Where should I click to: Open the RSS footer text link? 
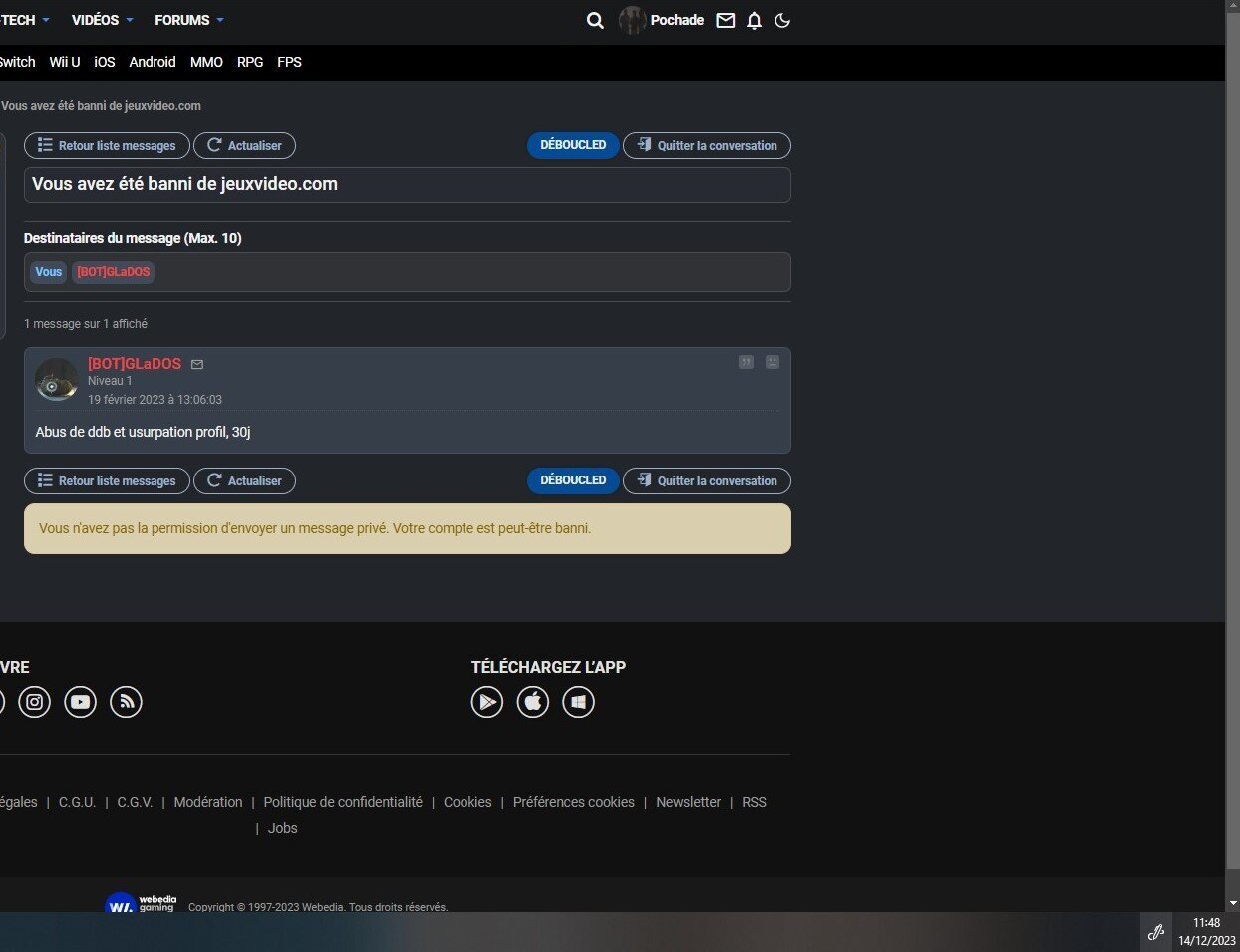[x=754, y=802]
